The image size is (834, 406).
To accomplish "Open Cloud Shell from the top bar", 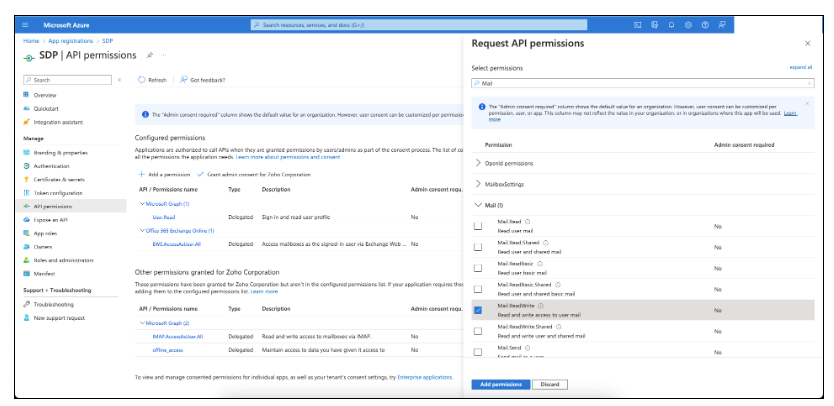I will [x=639, y=24].
